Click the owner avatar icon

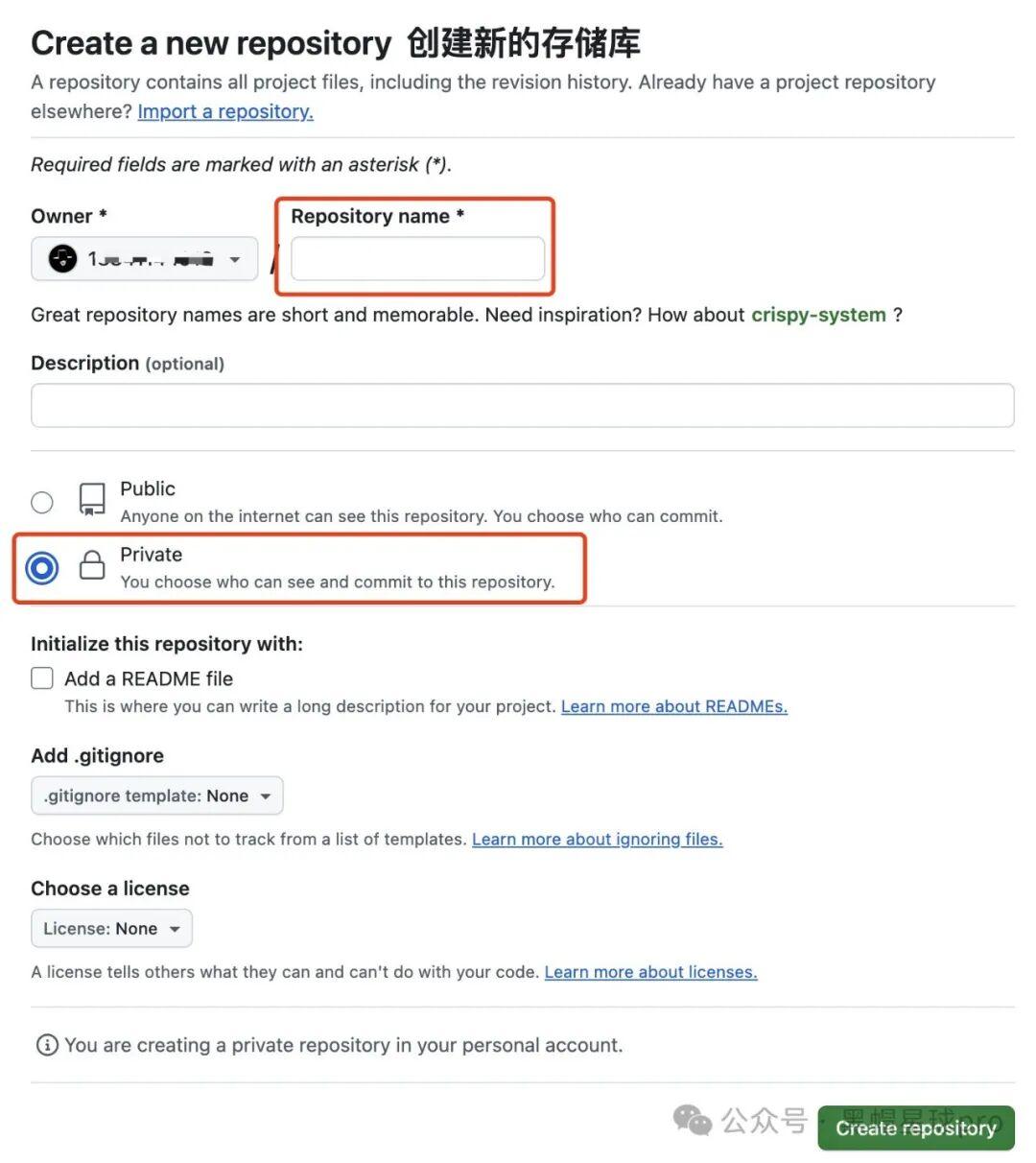coord(62,259)
